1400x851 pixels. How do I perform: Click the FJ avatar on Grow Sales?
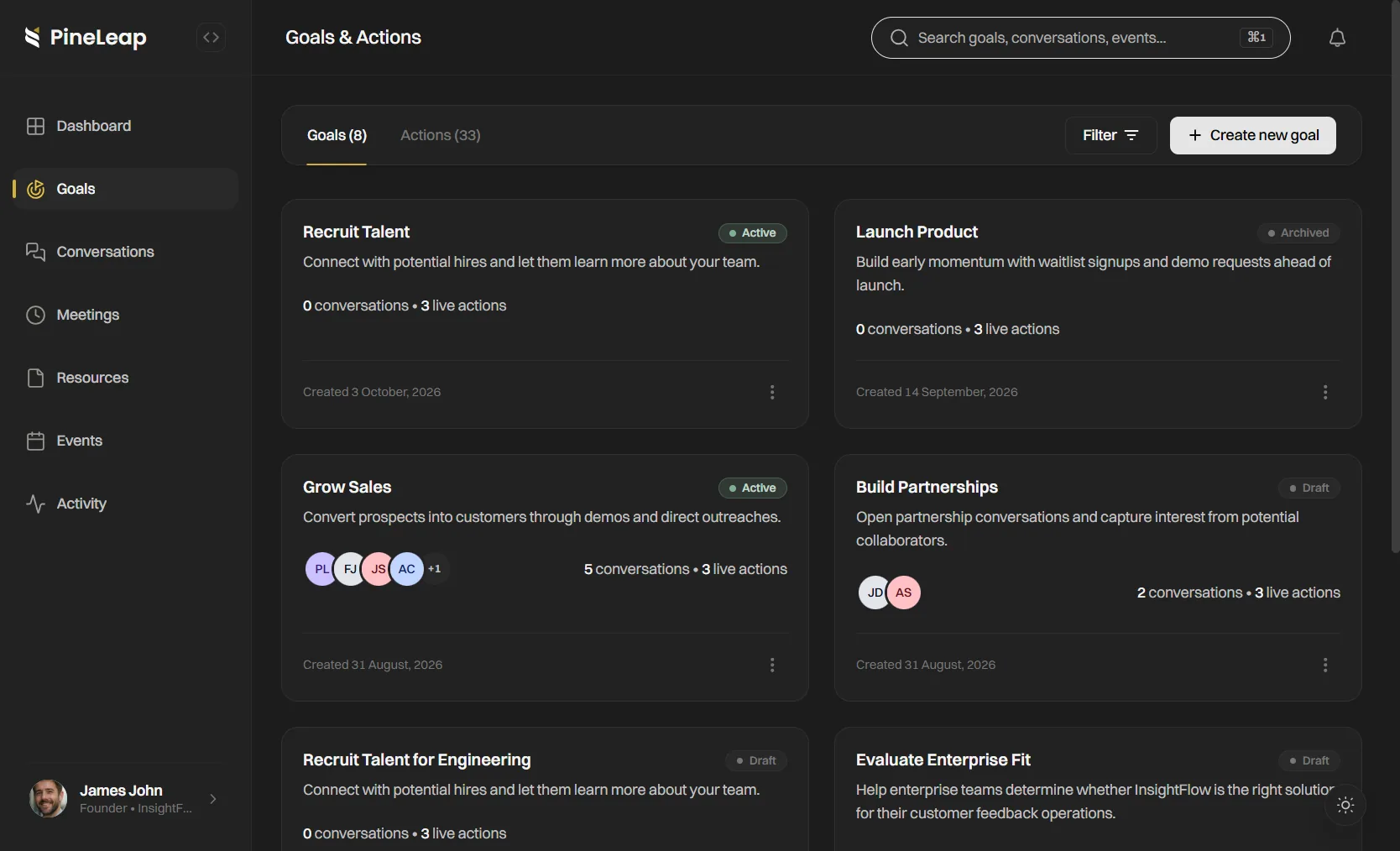pos(350,569)
